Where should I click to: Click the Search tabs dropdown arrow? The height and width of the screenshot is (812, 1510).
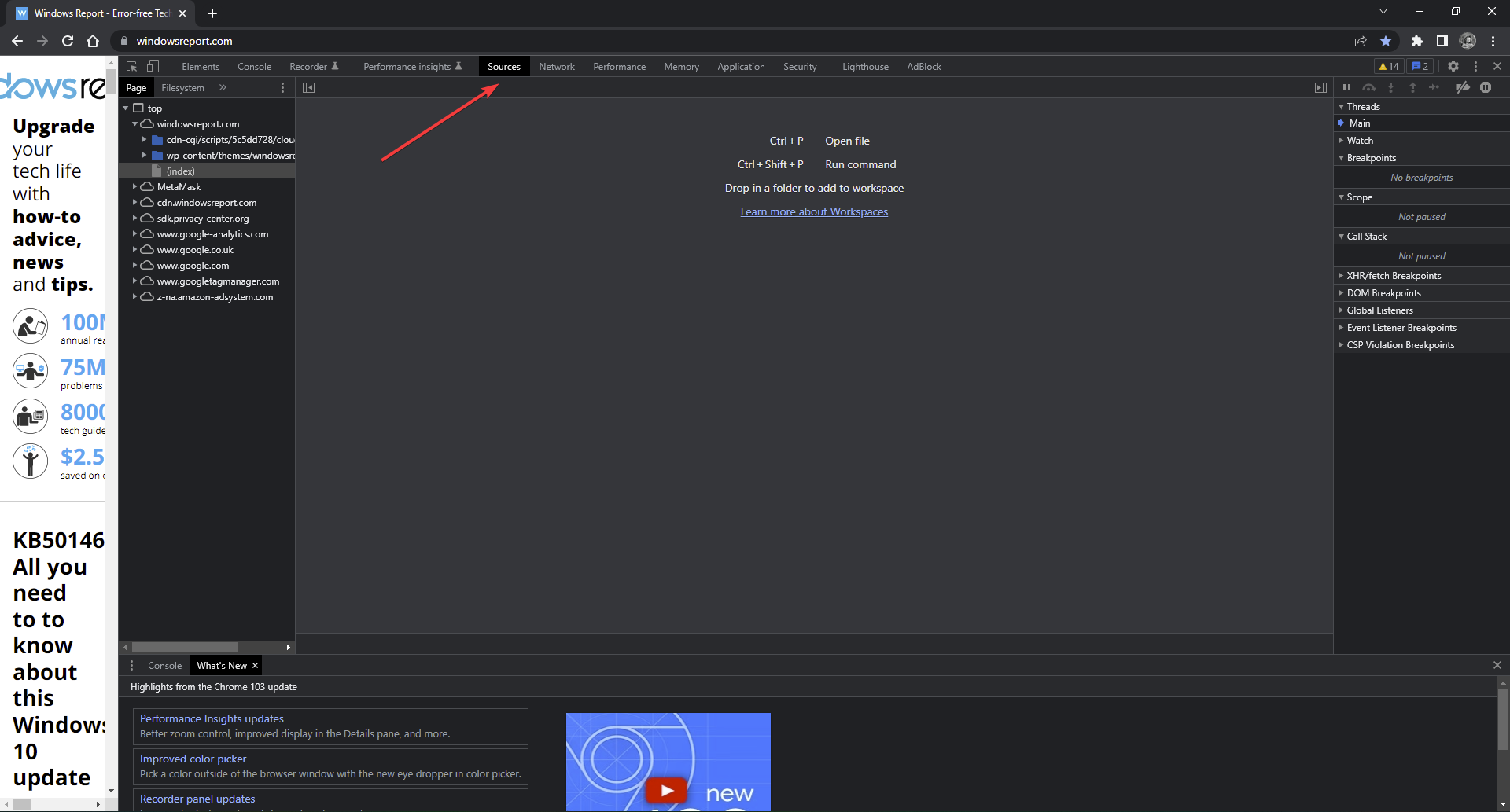(1383, 12)
